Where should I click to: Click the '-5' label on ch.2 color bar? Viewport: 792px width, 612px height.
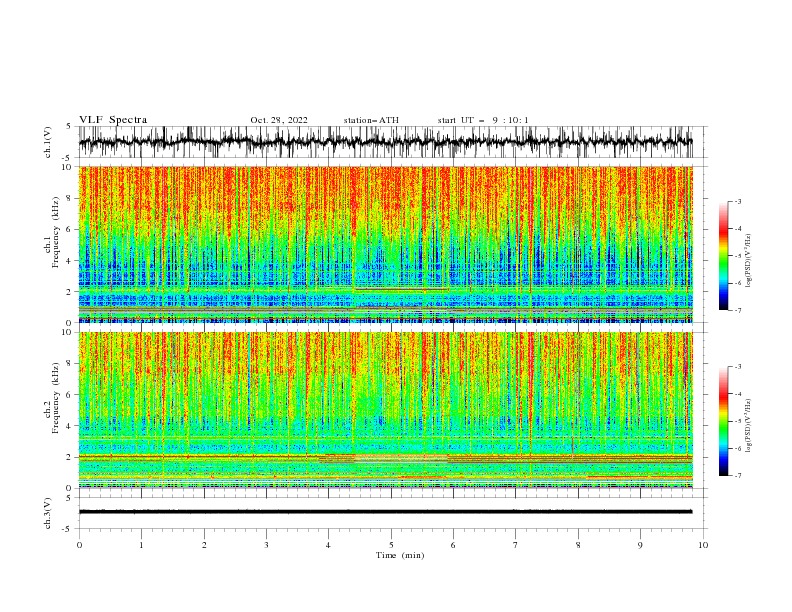[x=738, y=421]
